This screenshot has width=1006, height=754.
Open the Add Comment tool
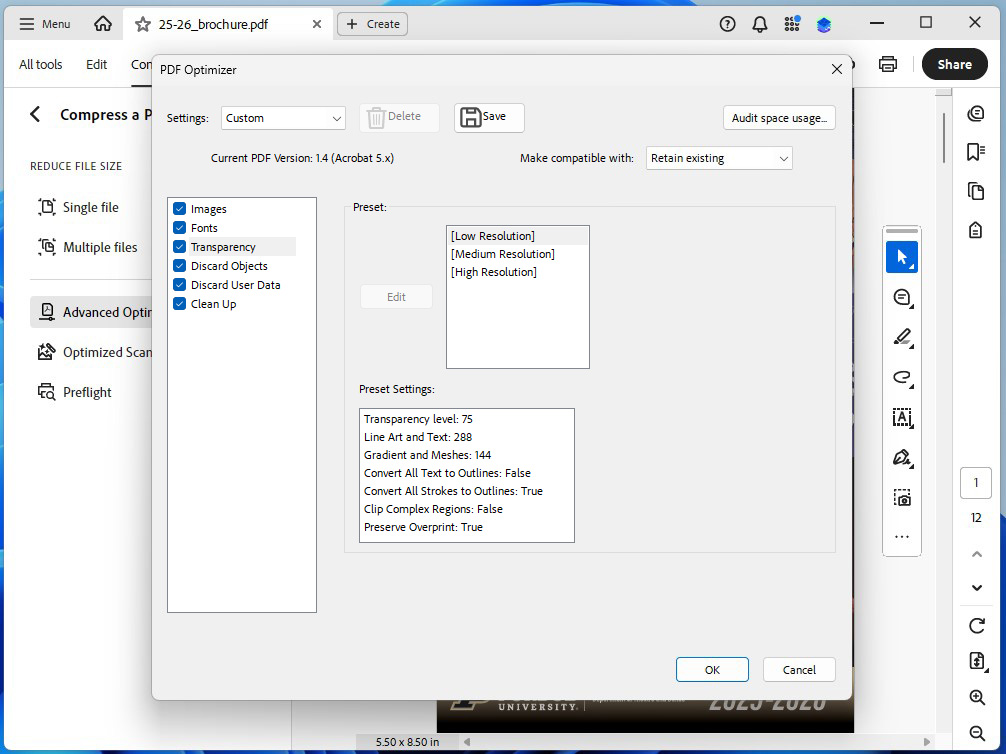[902, 297]
